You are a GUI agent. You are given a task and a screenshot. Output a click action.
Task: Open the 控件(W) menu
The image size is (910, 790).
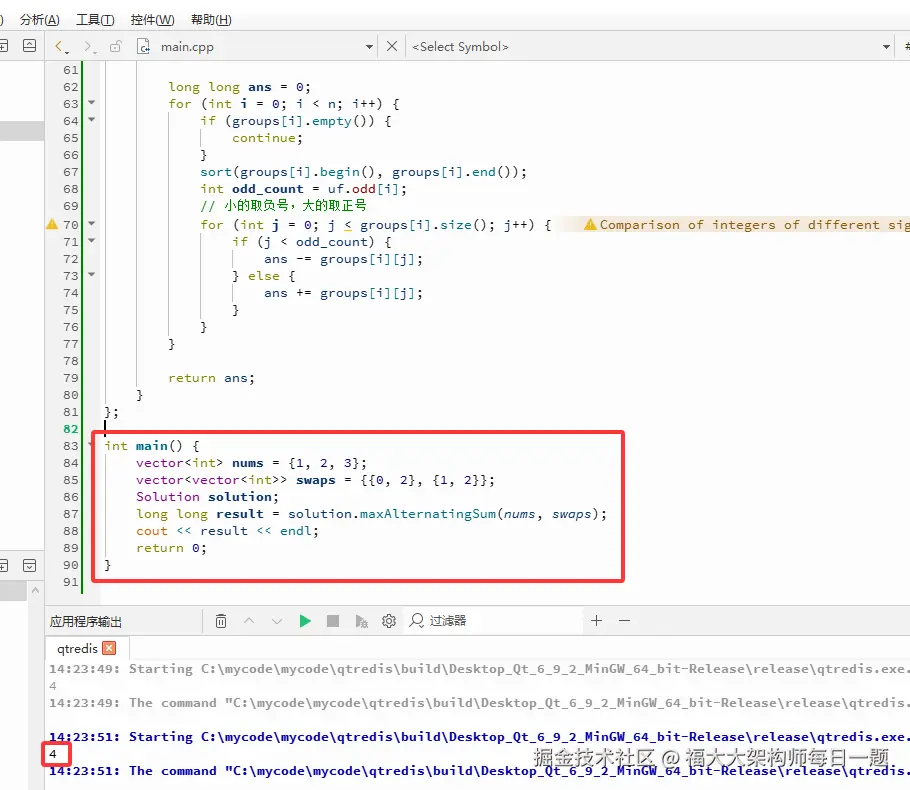click(x=152, y=20)
